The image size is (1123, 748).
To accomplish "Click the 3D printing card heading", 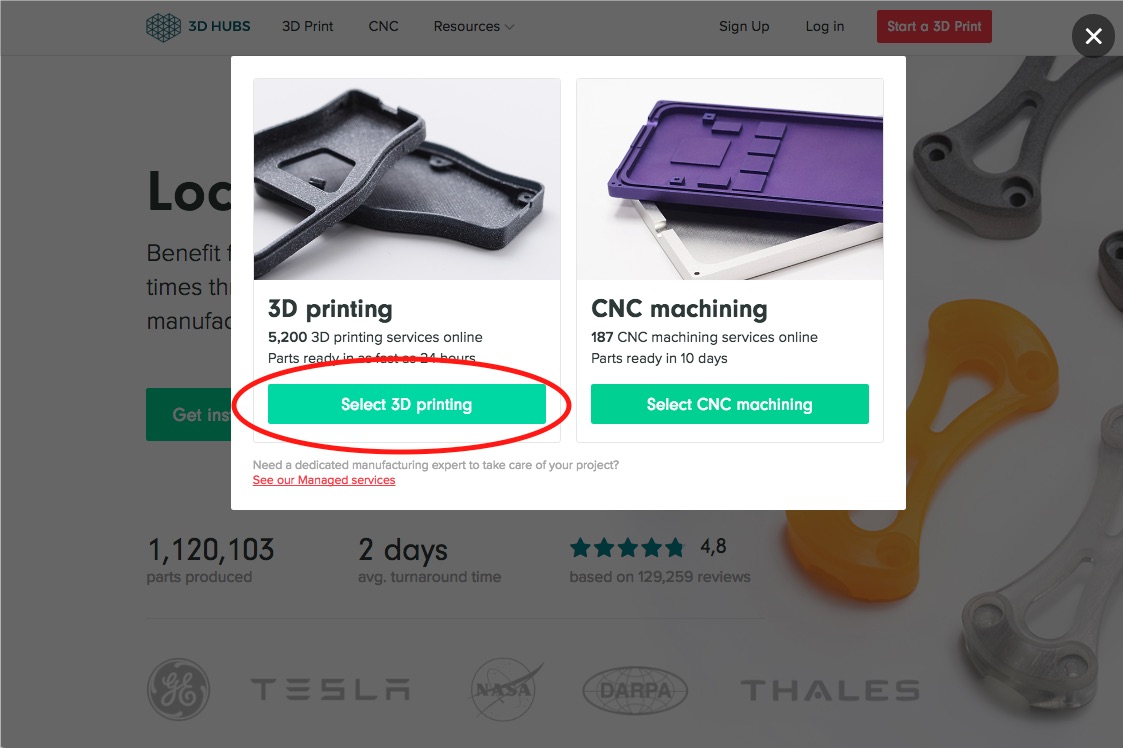I will 330,309.
